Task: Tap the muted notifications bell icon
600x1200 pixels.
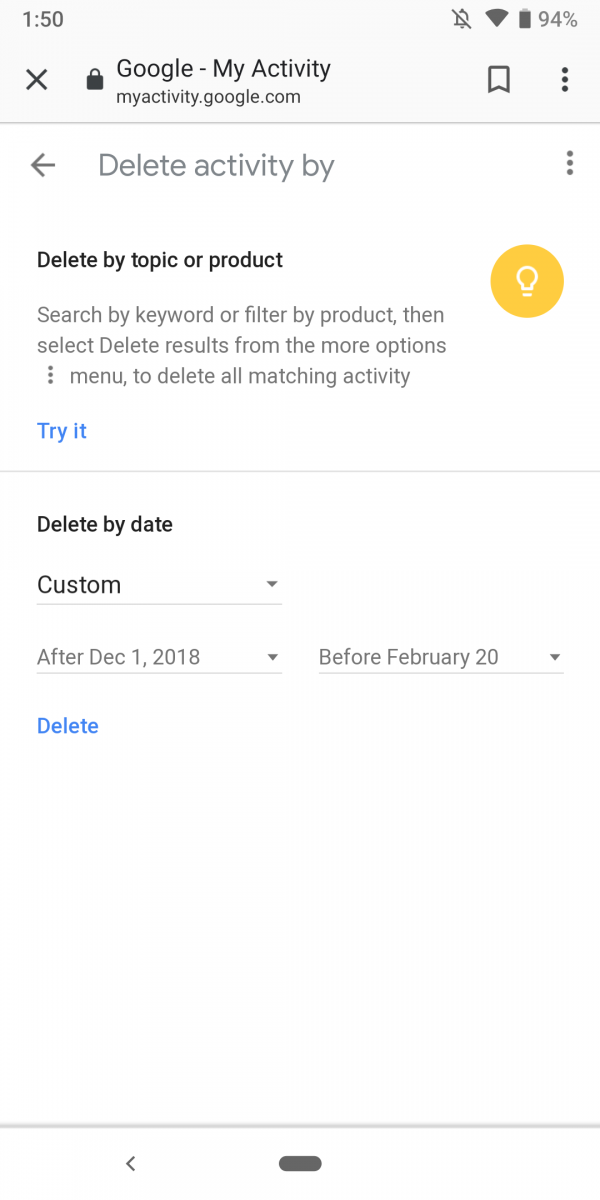Action: pyautogui.click(x=461, y=19)
